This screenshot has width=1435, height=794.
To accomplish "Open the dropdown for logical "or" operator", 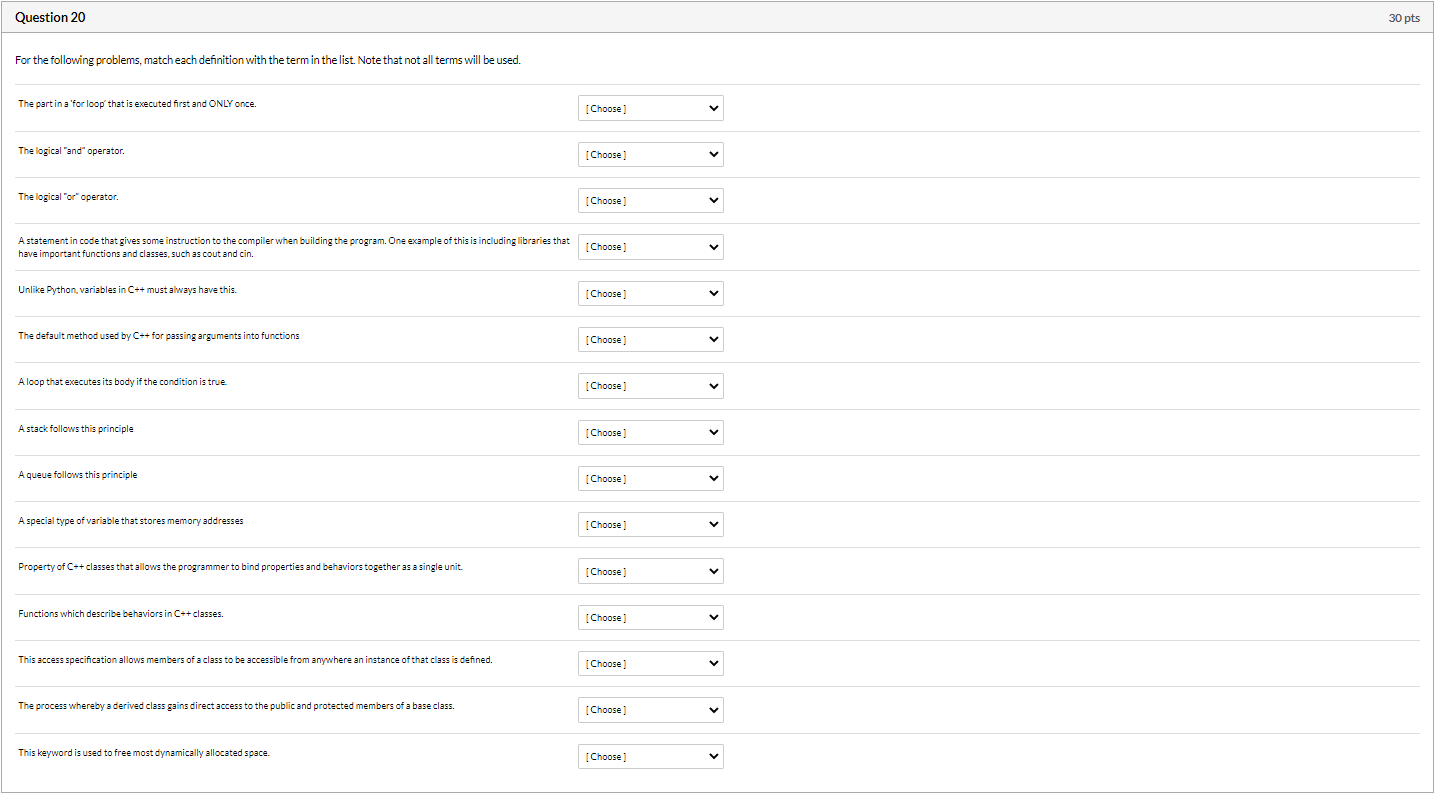I will [x=651, y=201].
